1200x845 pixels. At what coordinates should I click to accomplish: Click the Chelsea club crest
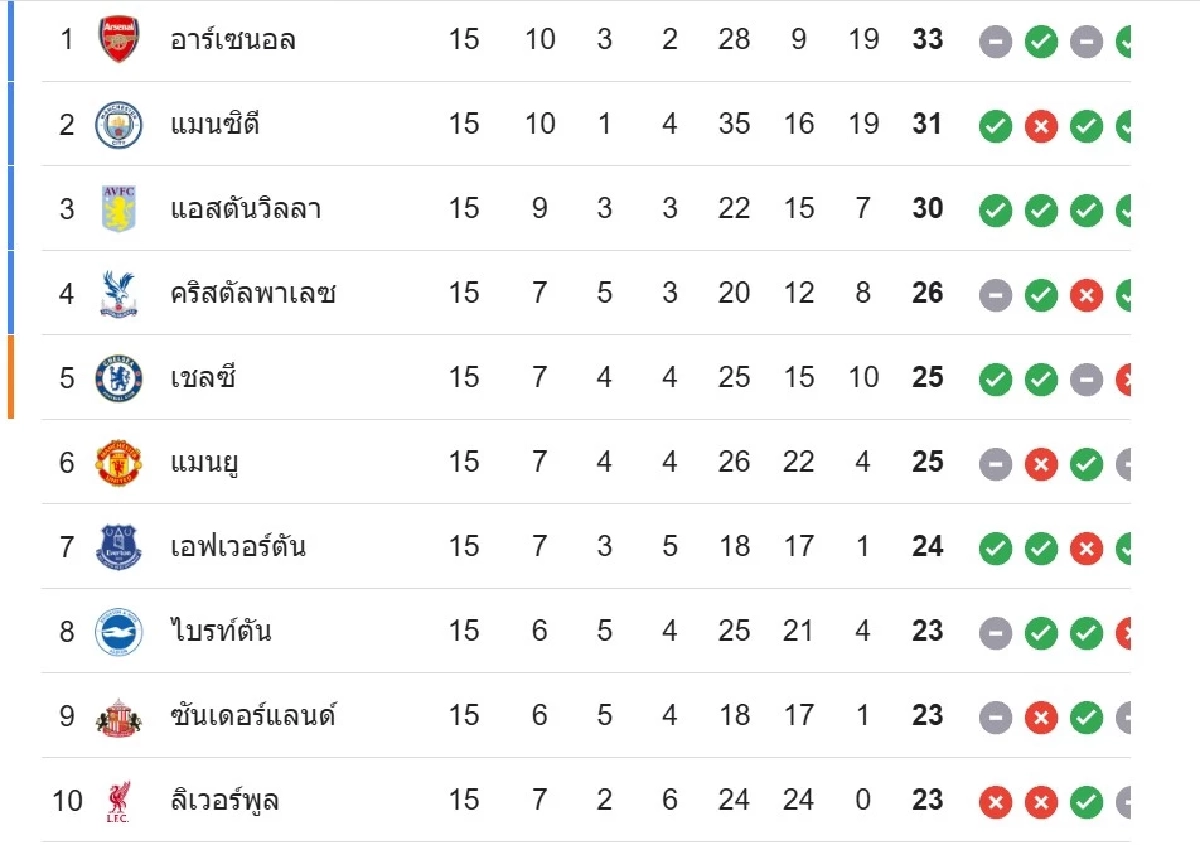(118, 378)
